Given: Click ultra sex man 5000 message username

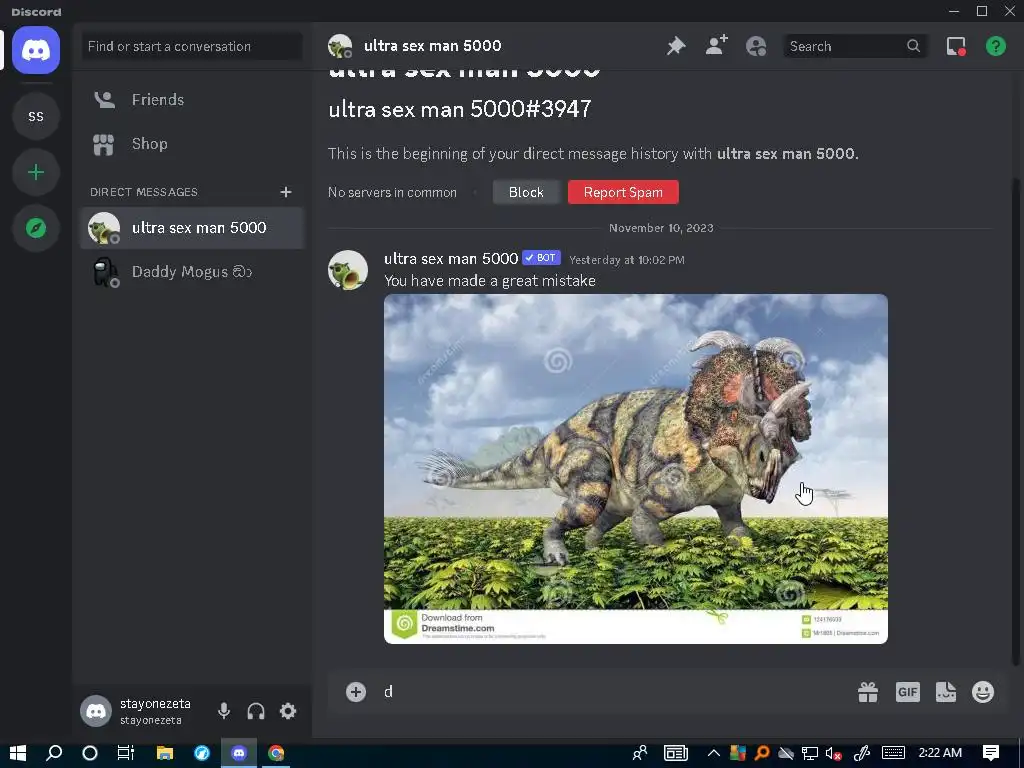Looking at the screenshot, I should pos(451,259).
